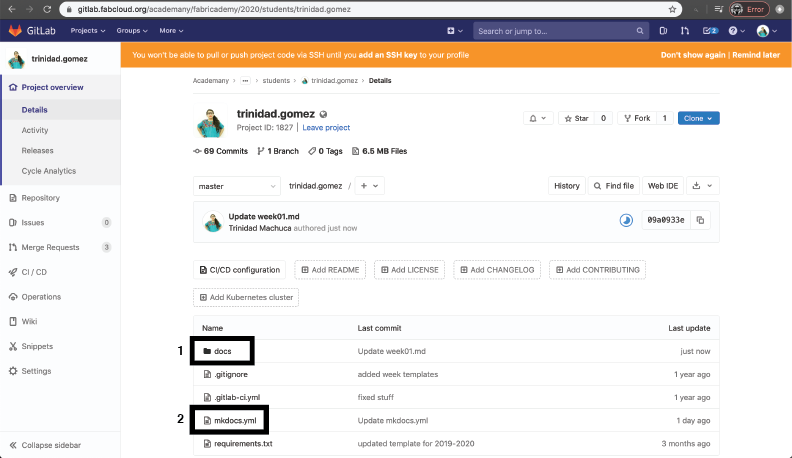The width and height of the screenshot is (792, 458).
Task: Open the user avatar menu in navbar
Action: point(767,31)
